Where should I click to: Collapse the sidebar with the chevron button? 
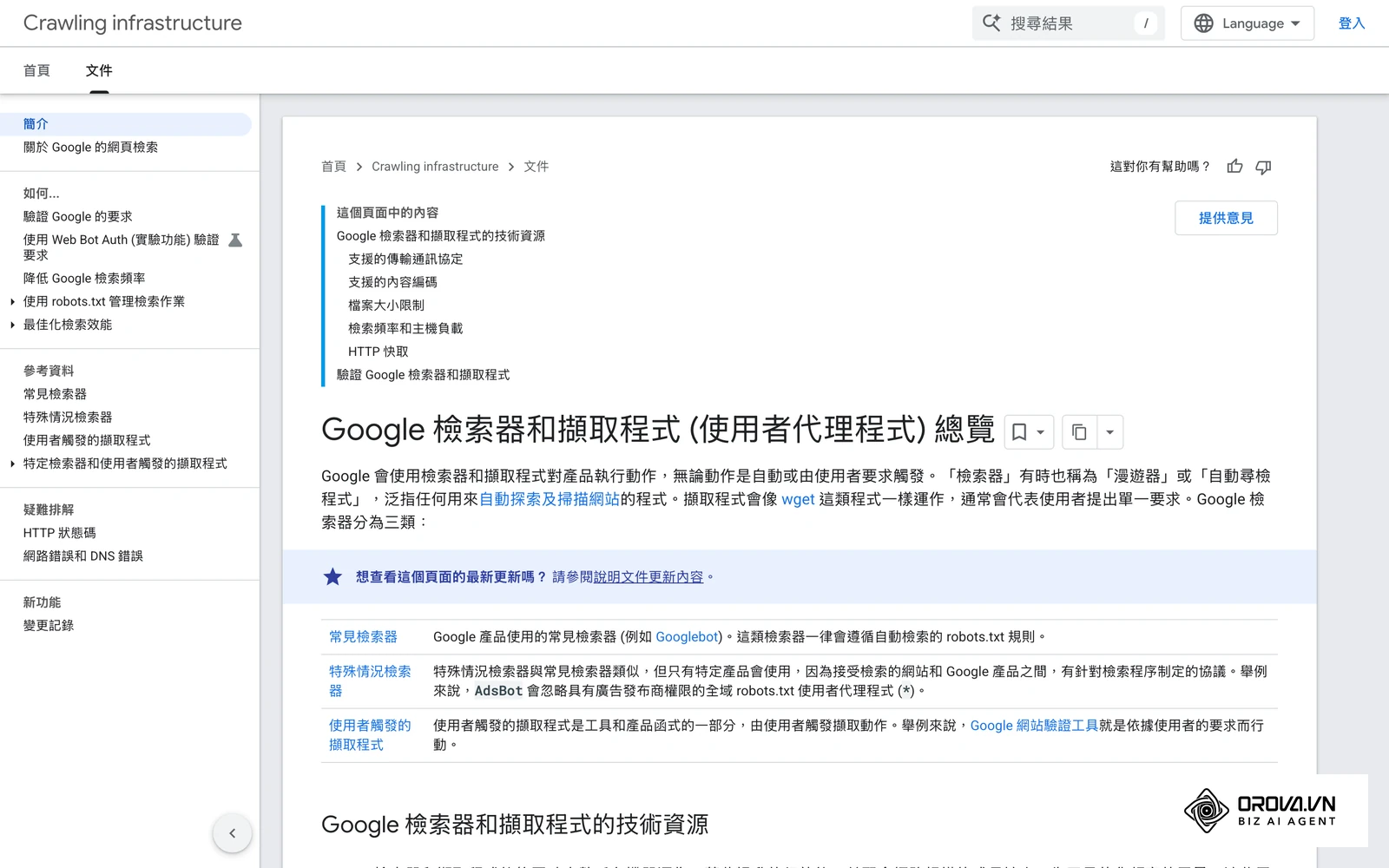(x=232, y=833)
